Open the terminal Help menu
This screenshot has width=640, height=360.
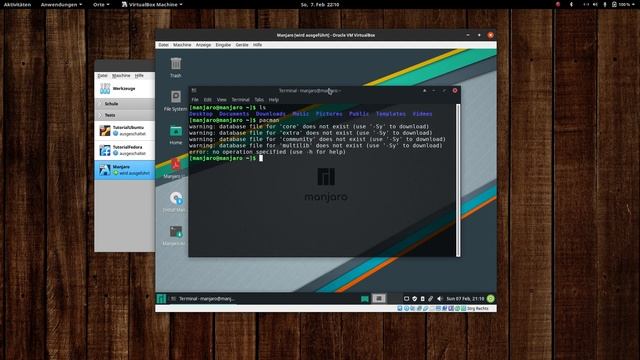(x=274, y=100)
